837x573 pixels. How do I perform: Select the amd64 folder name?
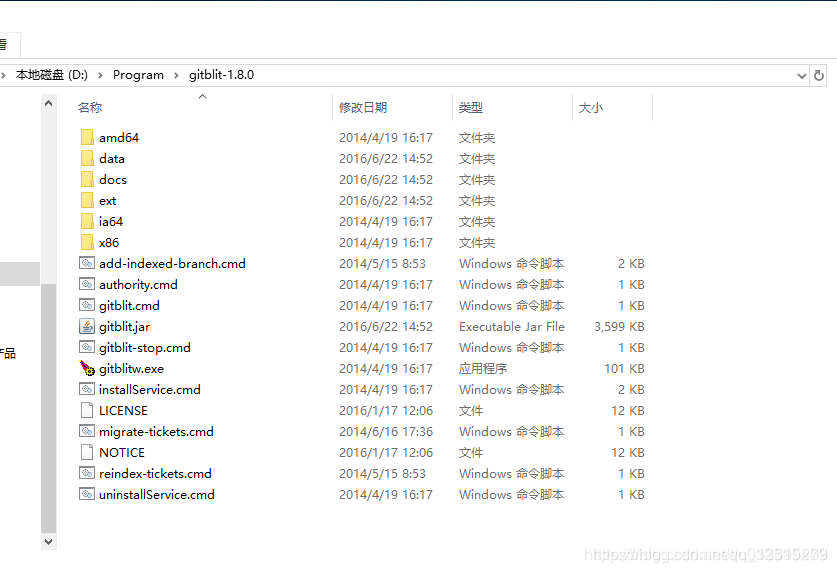tap(119, 137)
